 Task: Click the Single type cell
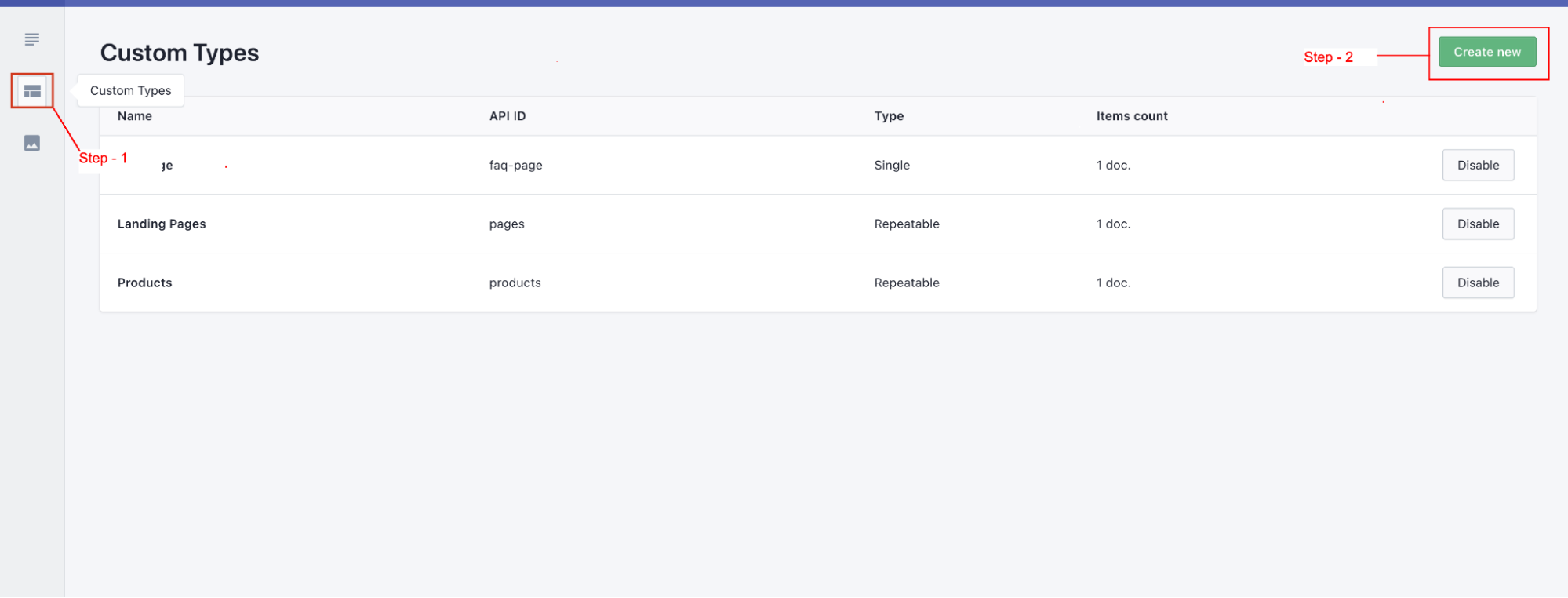[892, 165]
